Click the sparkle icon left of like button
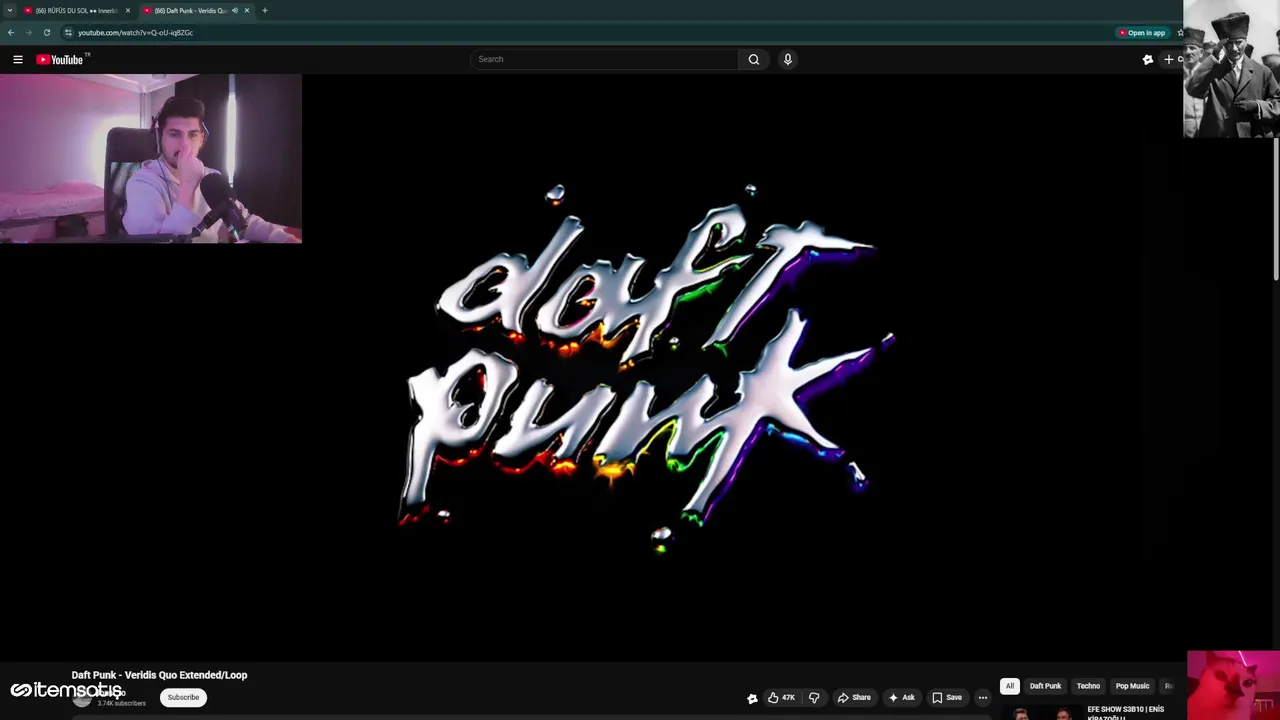The image size is (1280, 720). pos(752,698)
